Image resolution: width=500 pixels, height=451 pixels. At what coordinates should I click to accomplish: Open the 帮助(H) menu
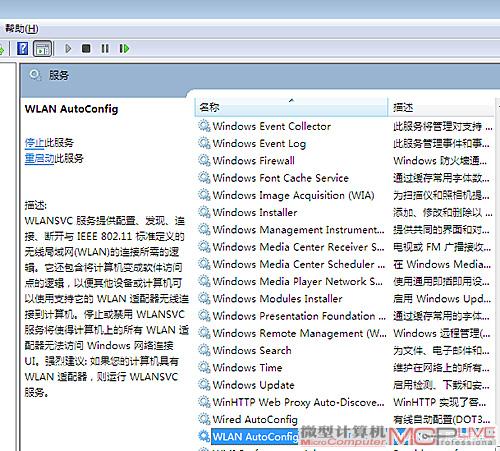tap(22, 29)
